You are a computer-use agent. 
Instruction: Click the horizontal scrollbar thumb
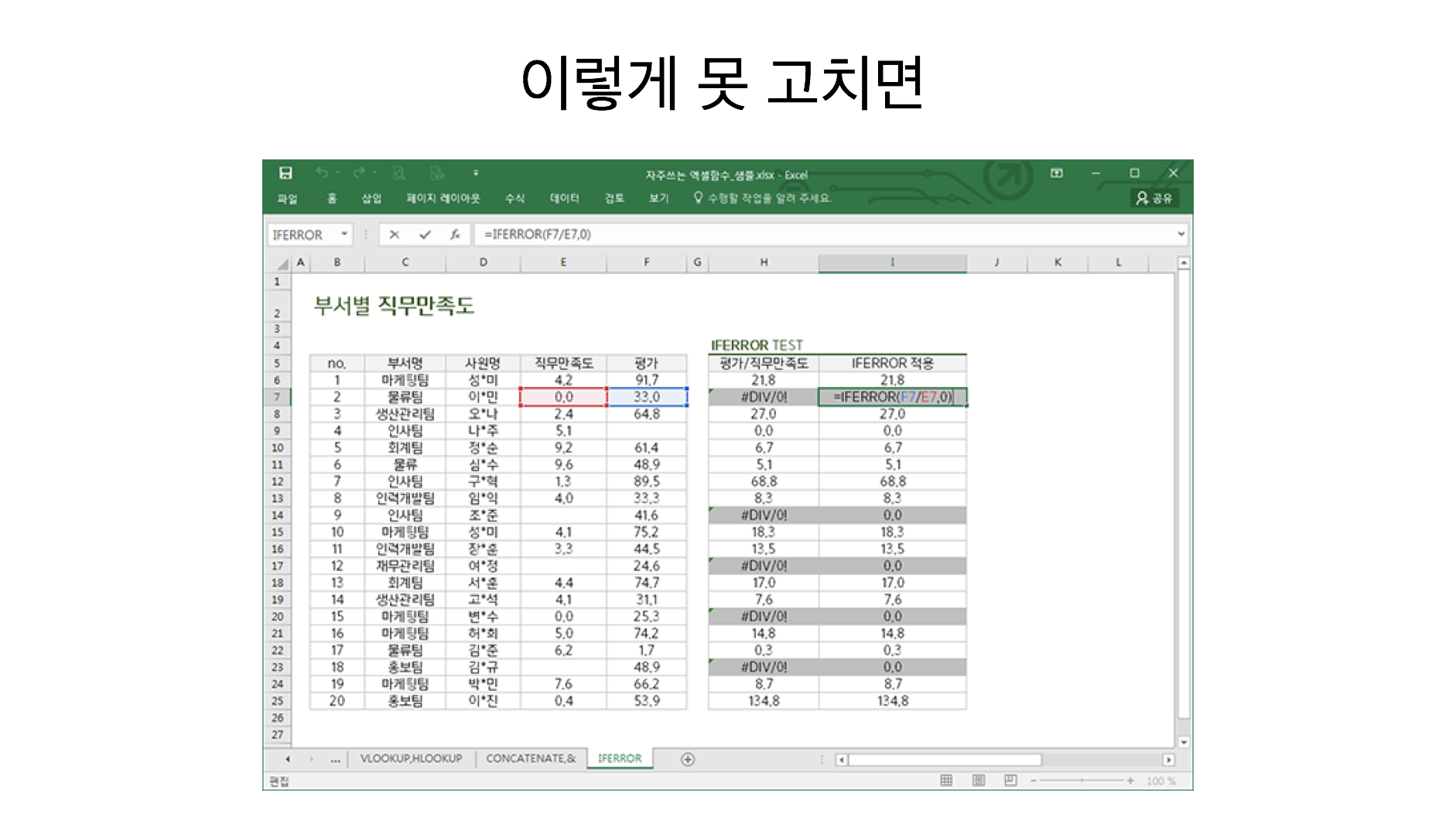tap(945, 760)
